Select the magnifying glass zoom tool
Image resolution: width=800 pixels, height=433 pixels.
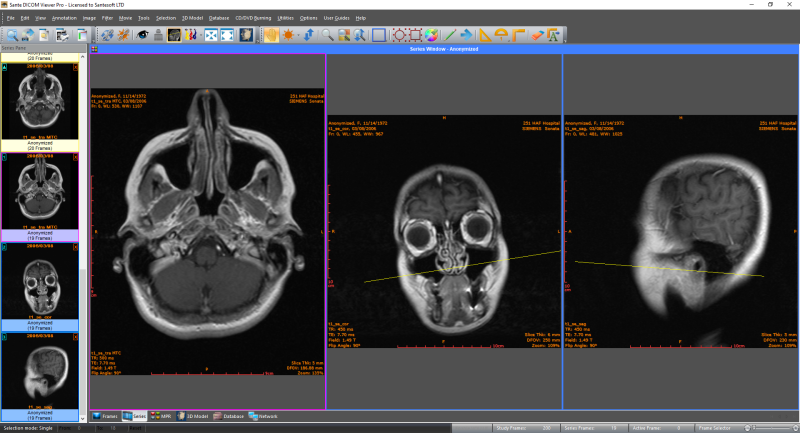point(327,35)
